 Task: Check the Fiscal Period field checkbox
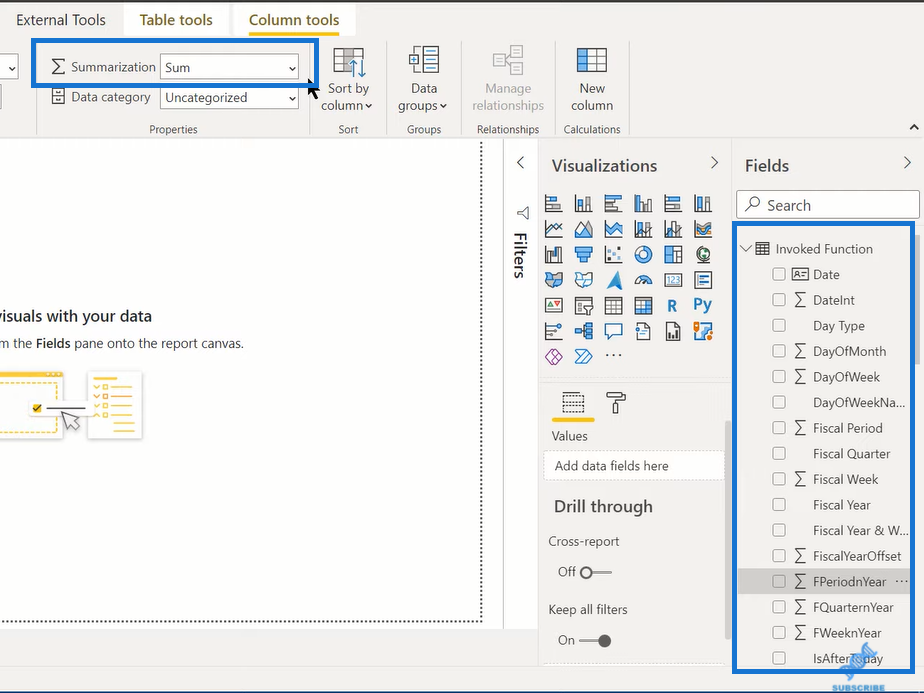(778, 428)
